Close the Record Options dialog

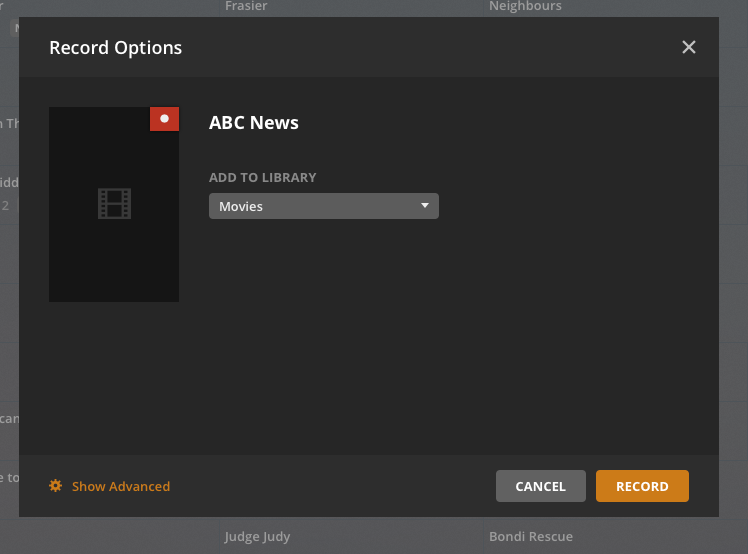[x=688, y=47]
